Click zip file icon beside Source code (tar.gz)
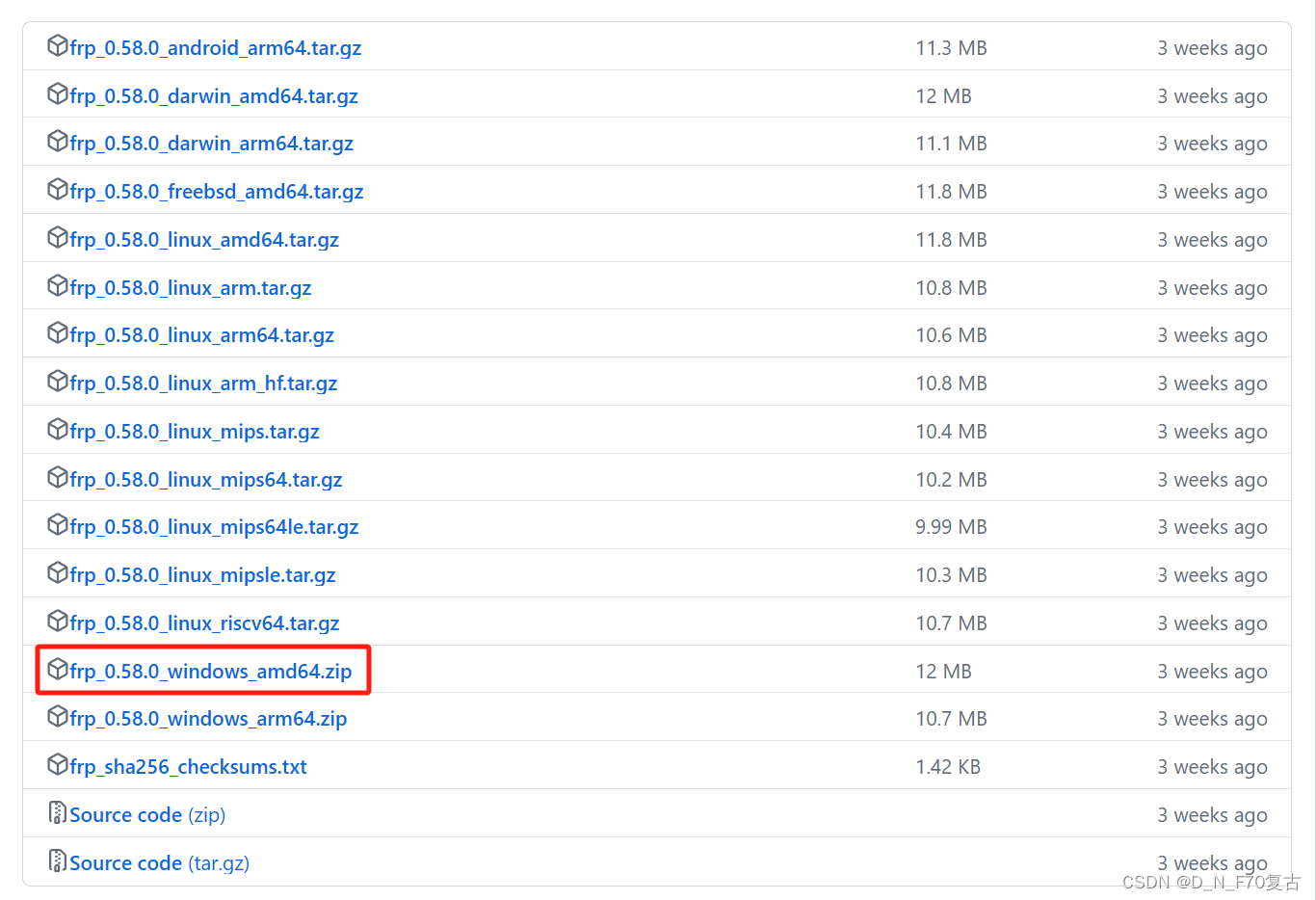 coord(58,860)
